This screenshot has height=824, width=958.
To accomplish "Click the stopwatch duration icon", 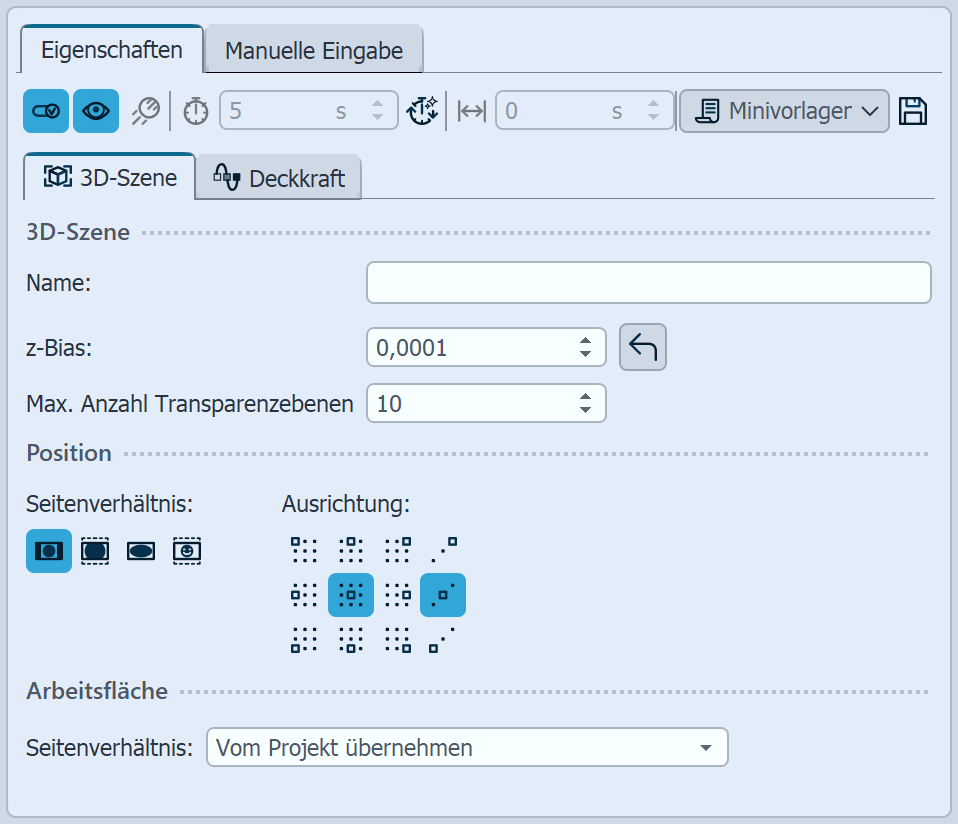I will click(x=196, y=111).
